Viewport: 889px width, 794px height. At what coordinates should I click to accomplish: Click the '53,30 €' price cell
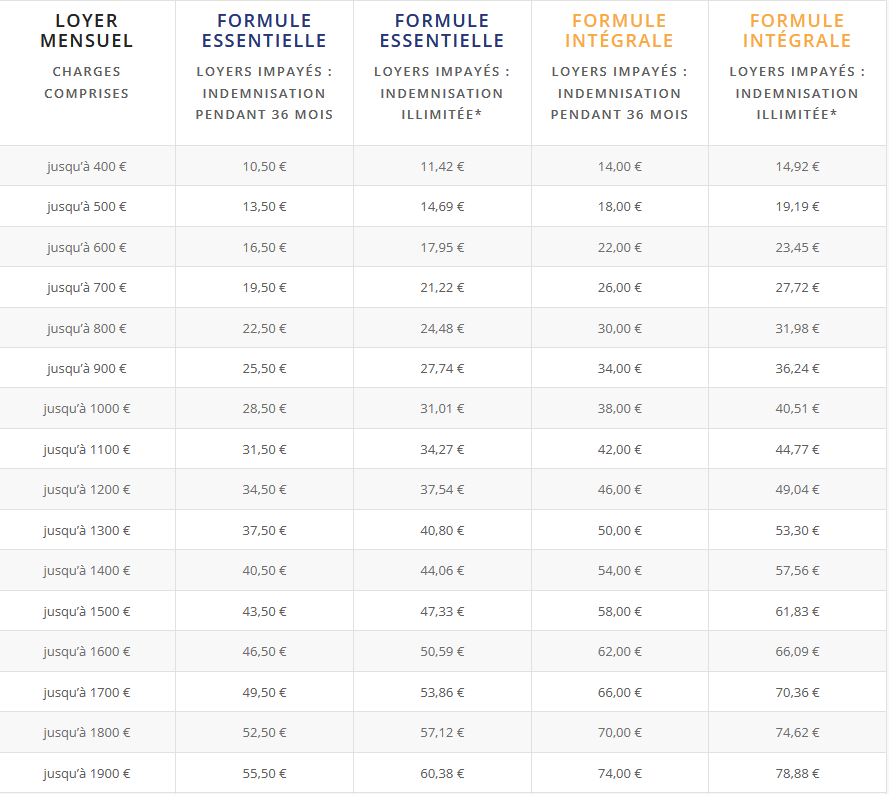click(797, 531)
